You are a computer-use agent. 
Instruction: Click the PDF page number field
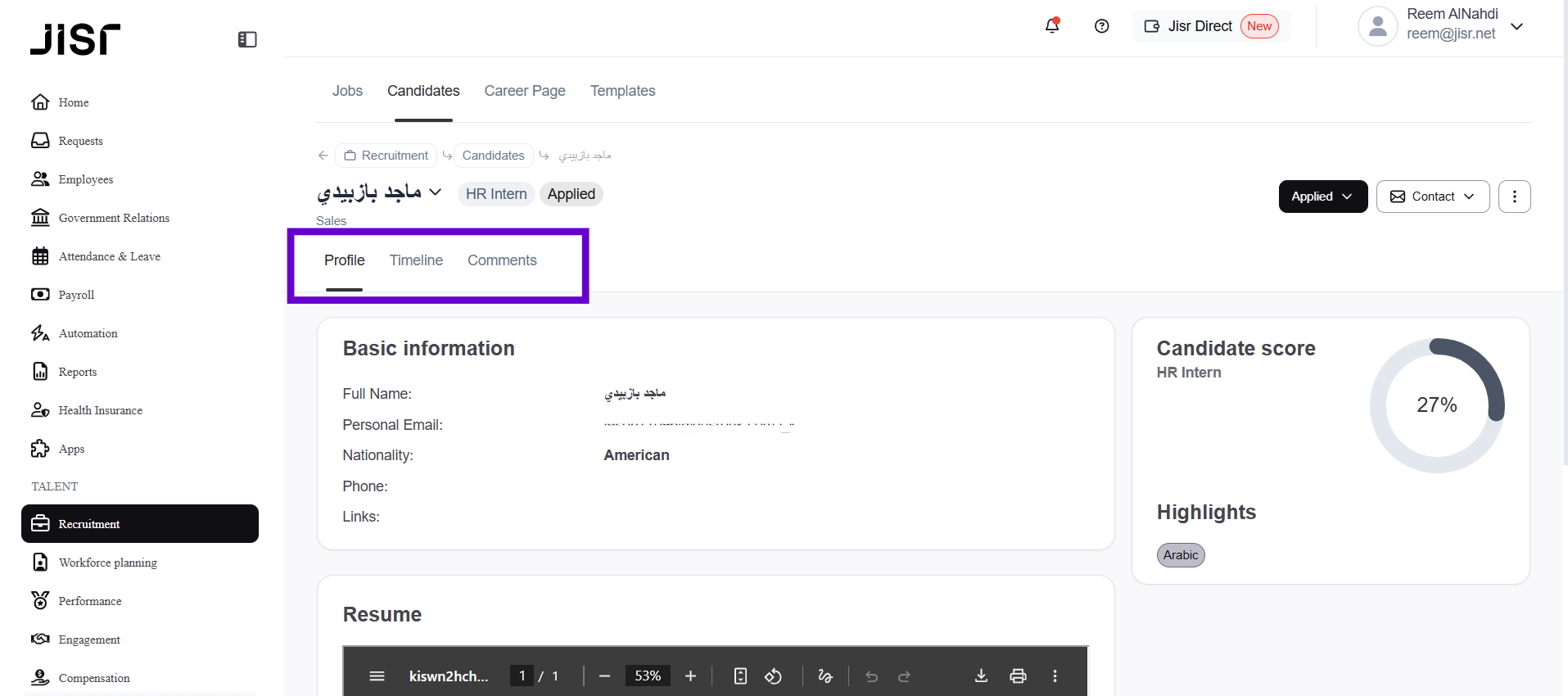pyautogui.click(x=522, y=676)
